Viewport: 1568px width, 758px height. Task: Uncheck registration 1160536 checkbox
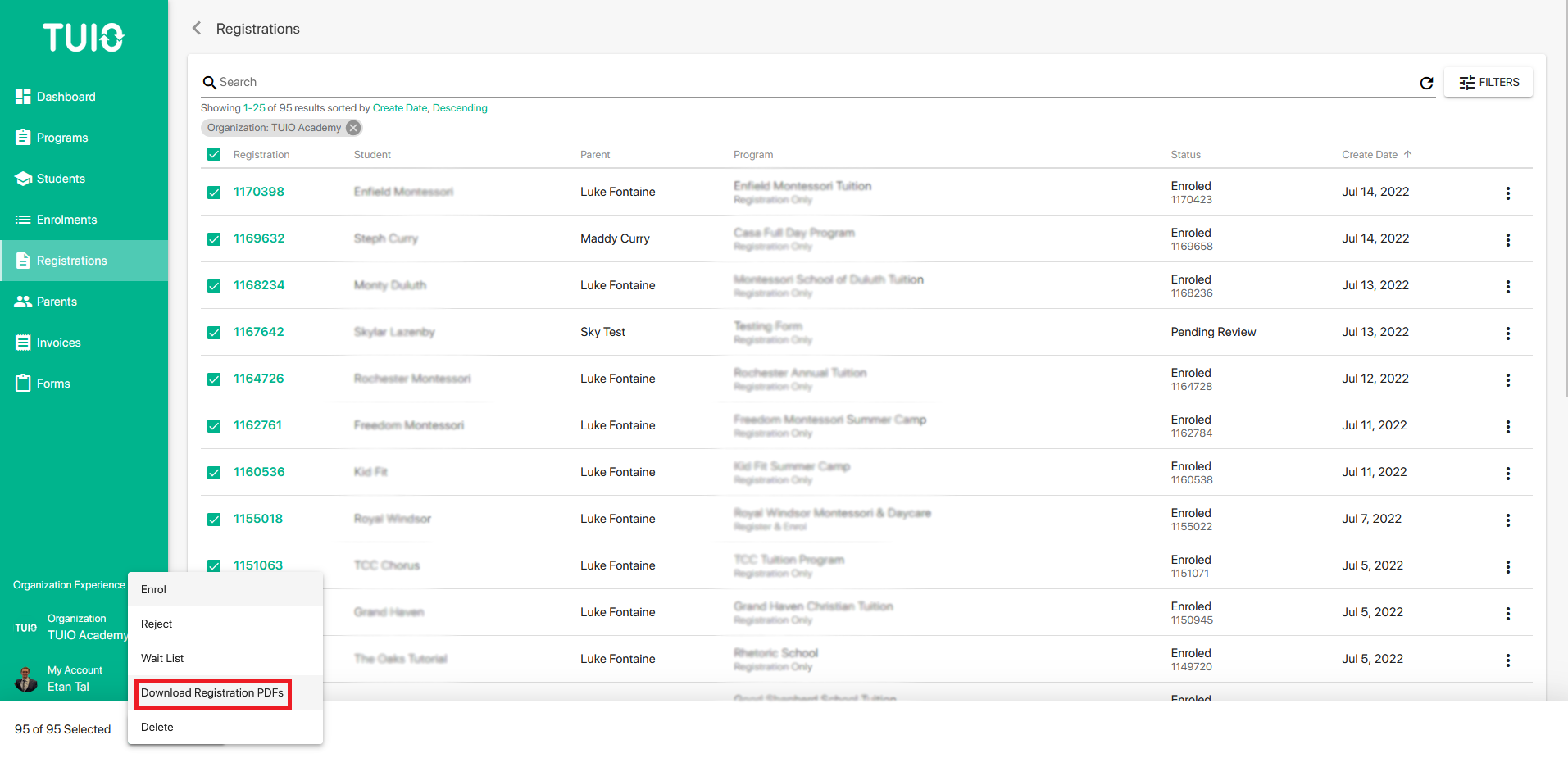214,472
